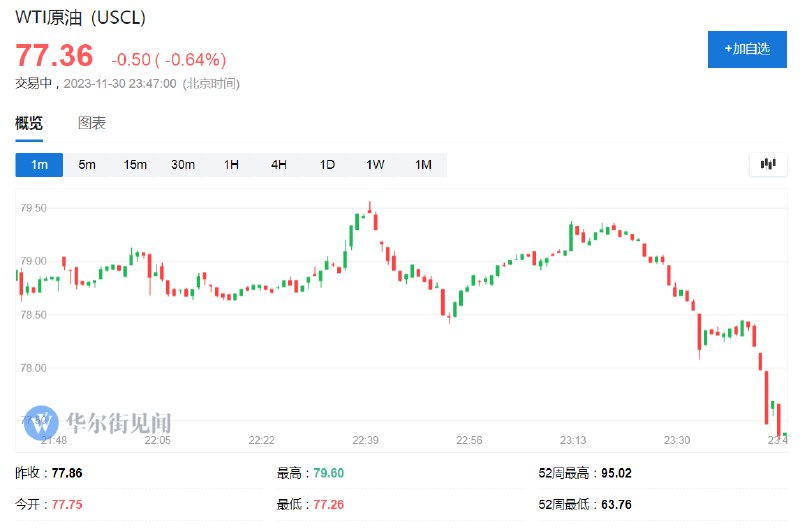Click the 52周最高 value 95.02
The width and height of the screenshot is (800, 529).
pos(616,473)
